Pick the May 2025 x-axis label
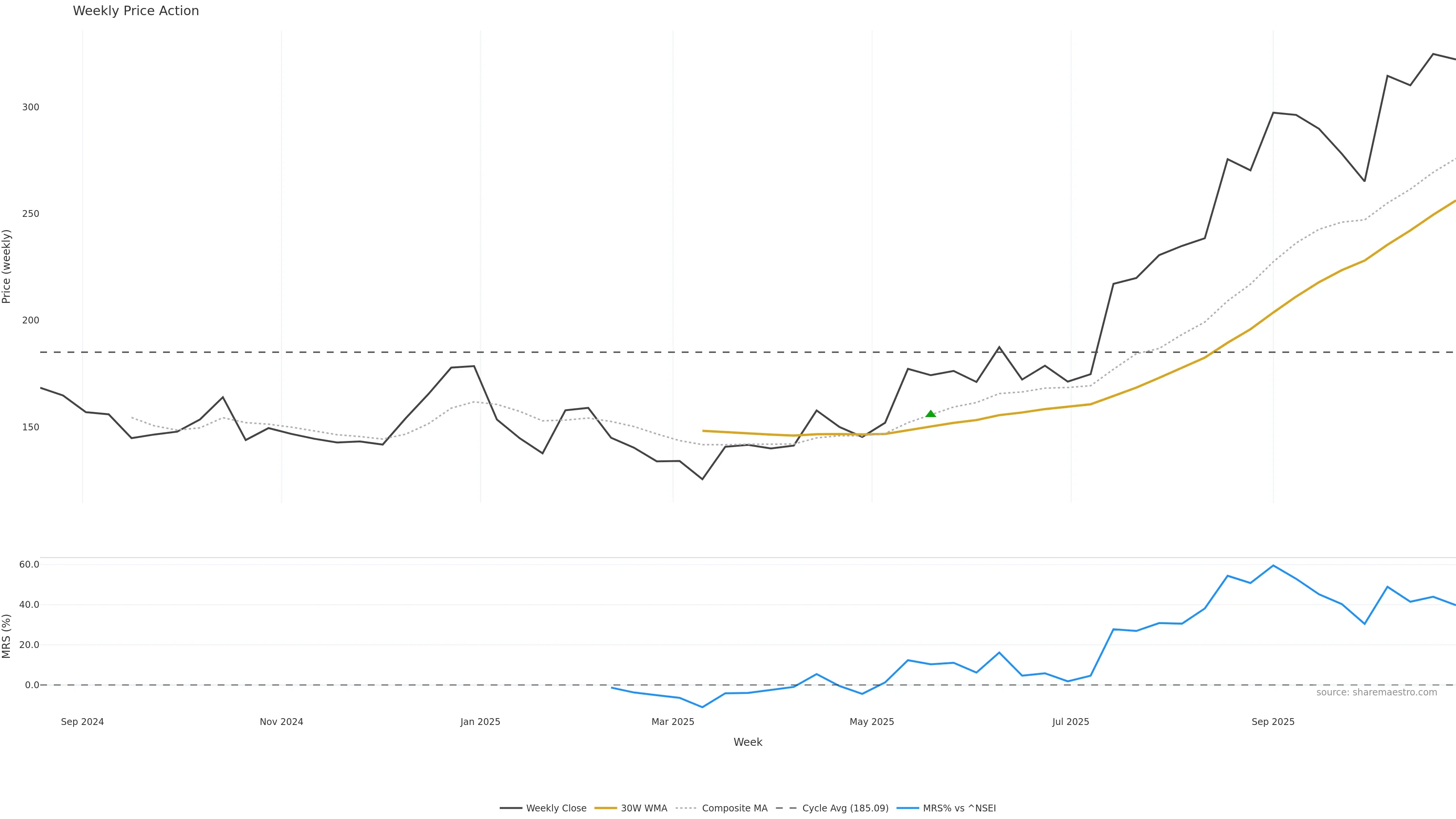Image resolution: width=1456 pixels, height=819 pixels. [x=872, y=722]
